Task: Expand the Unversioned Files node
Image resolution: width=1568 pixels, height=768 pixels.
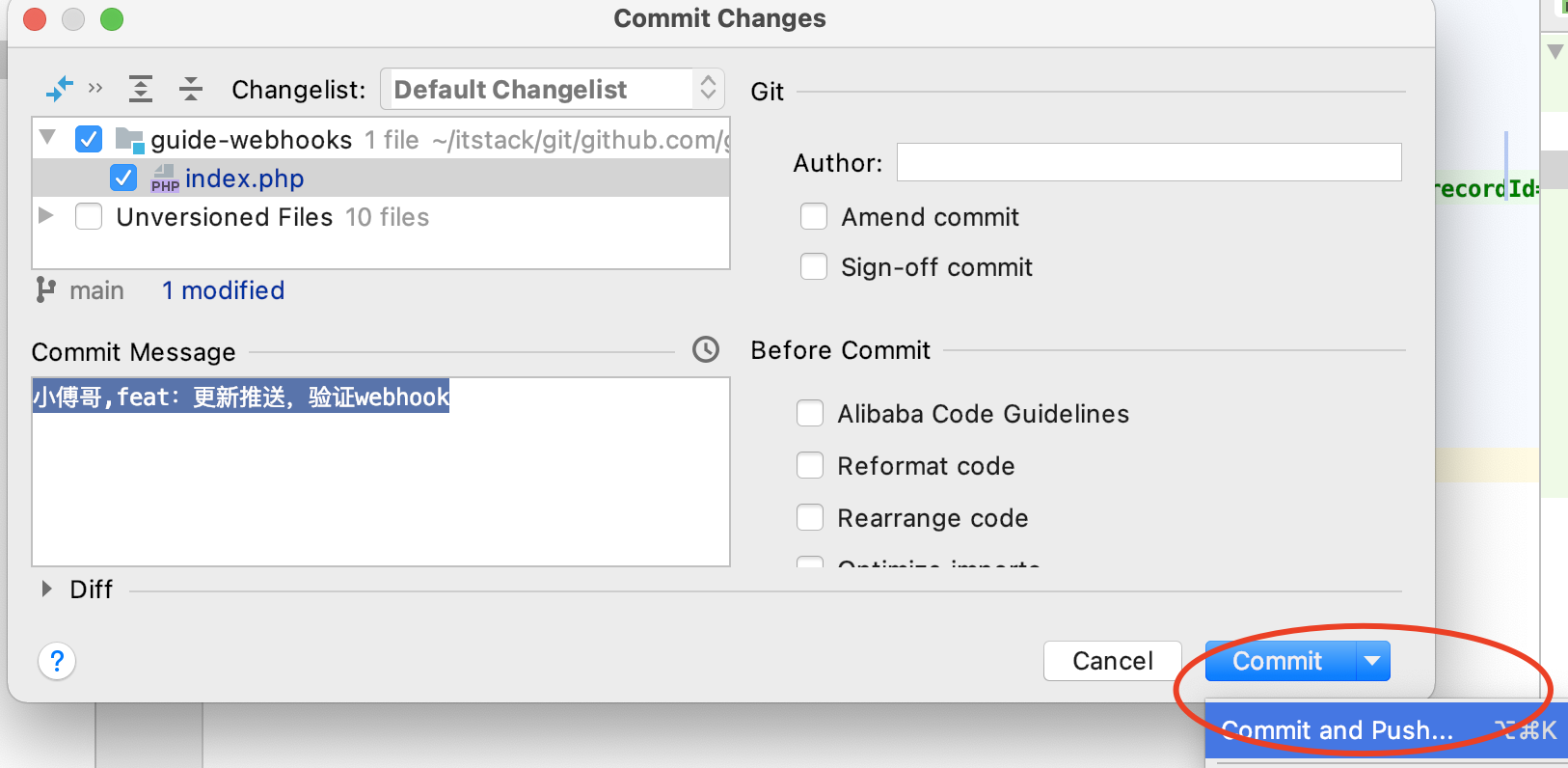Action: point(45,215)
